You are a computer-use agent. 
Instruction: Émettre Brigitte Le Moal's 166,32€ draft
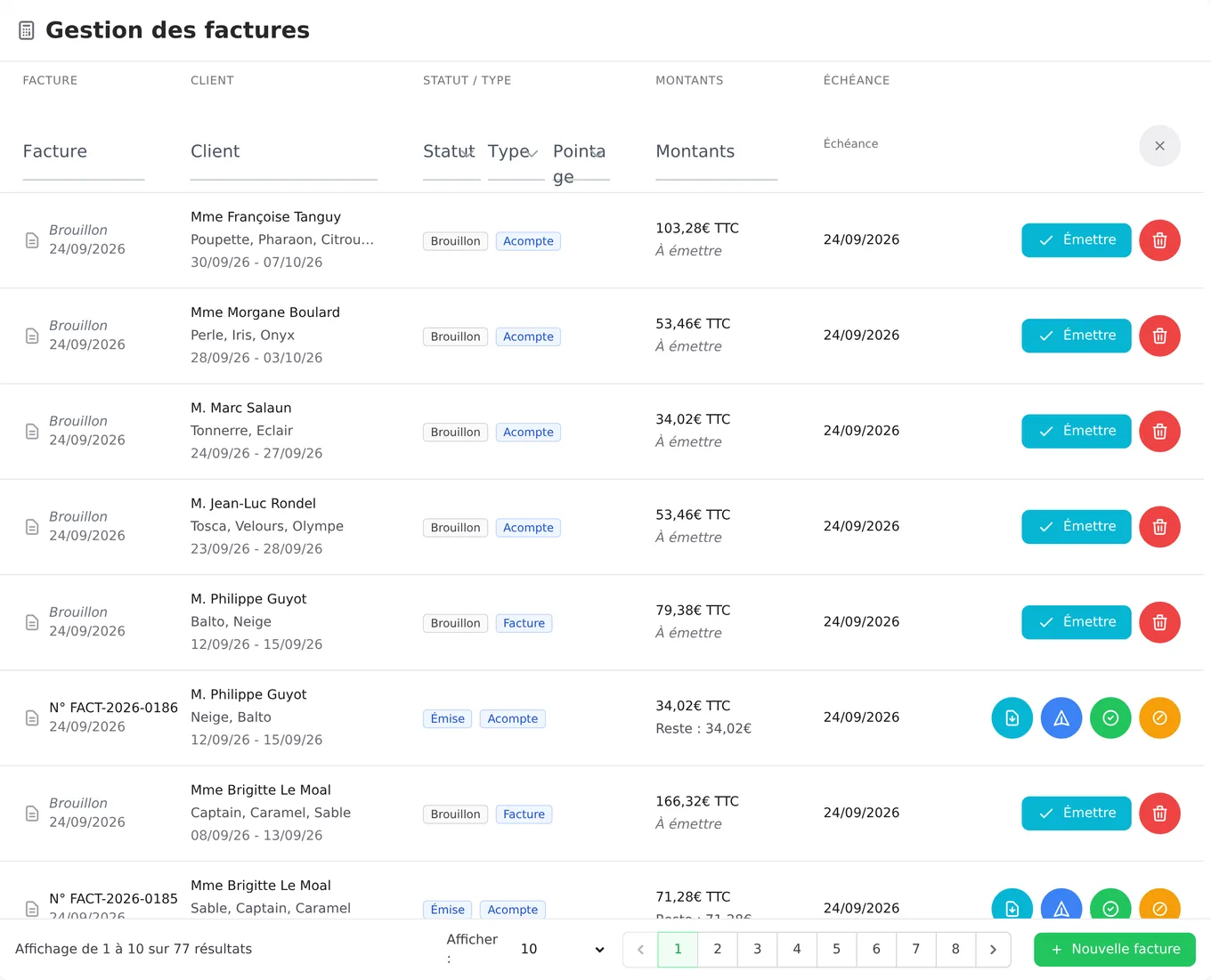1076,814
